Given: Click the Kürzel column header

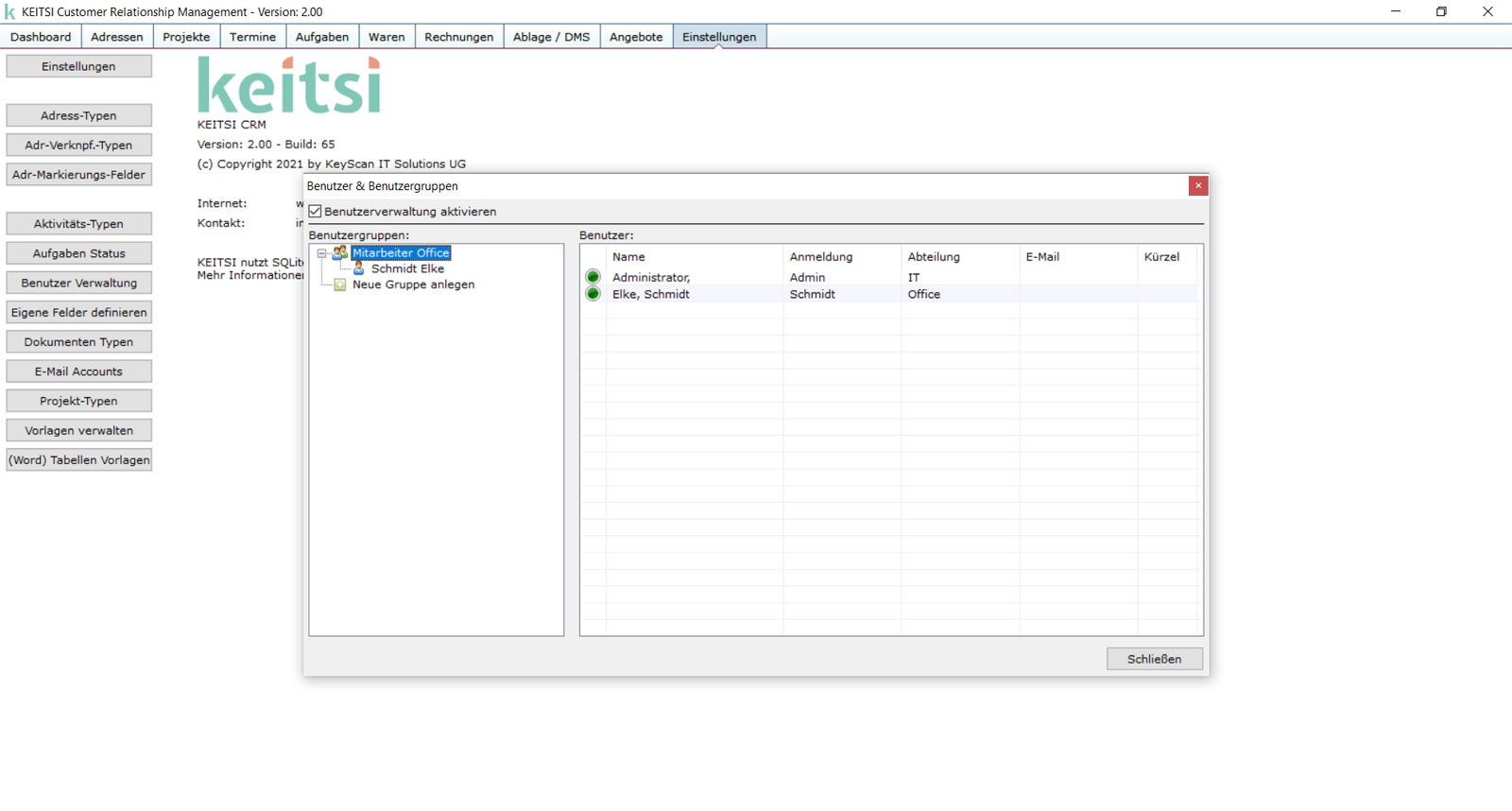Looking at the screenshot, I should coord(1168,256).
